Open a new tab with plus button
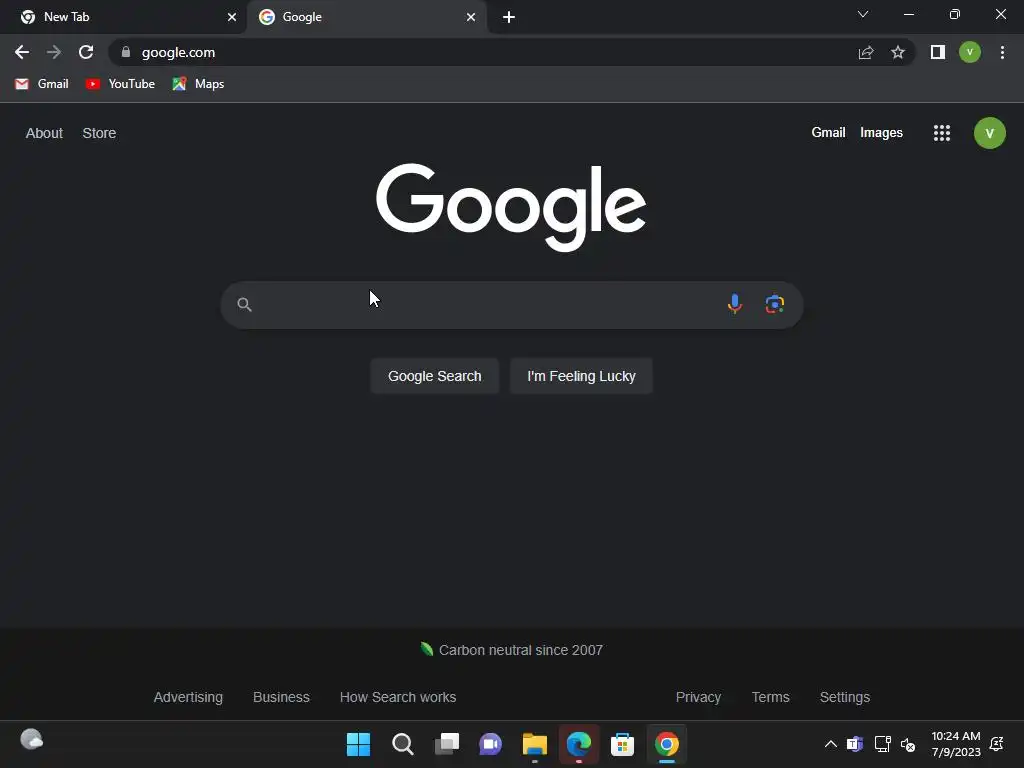1024x768 pixels. click(509, 17)
